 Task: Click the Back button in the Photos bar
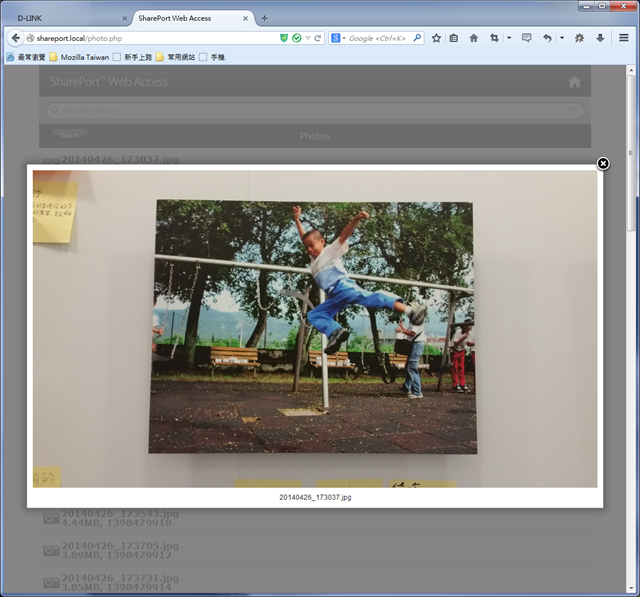(69, 135)
